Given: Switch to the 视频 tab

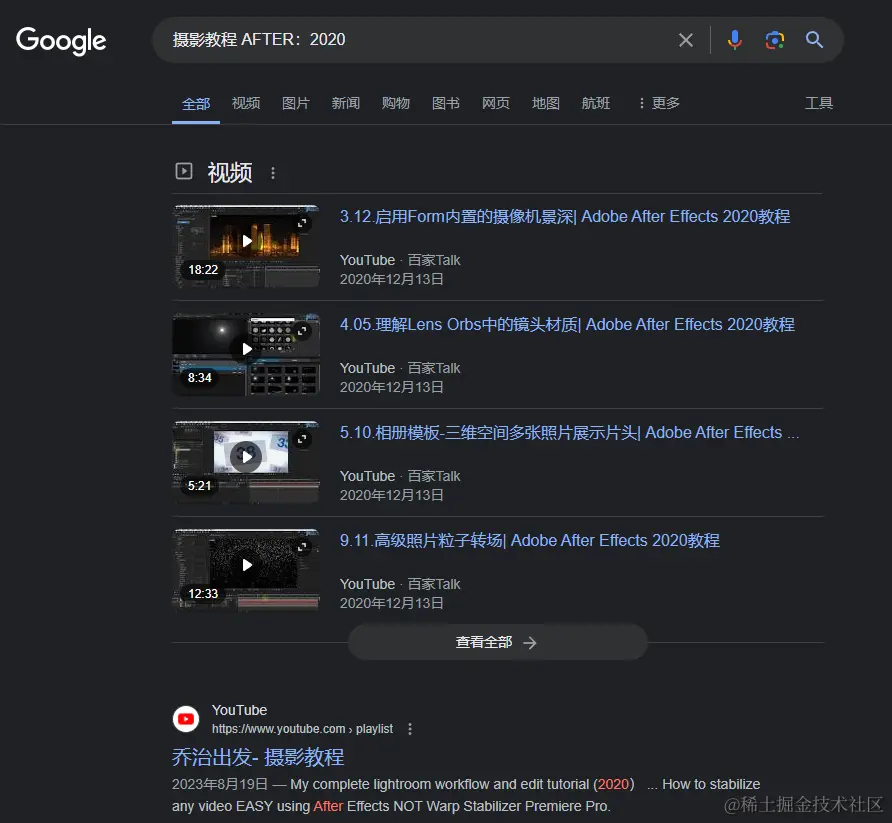Looking at the screenshot, I should click(x=246, y=103).
